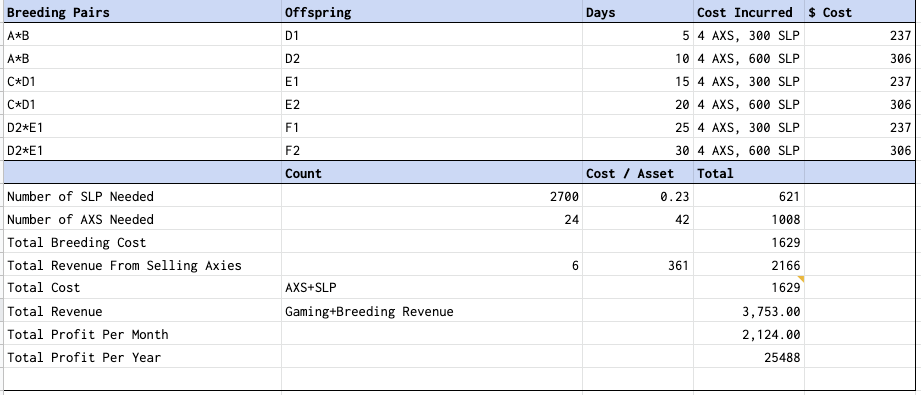Select '4 AXS, 300 SLP' in the E1 row
This screenshot has height=395, width=921.
point(749,81)
